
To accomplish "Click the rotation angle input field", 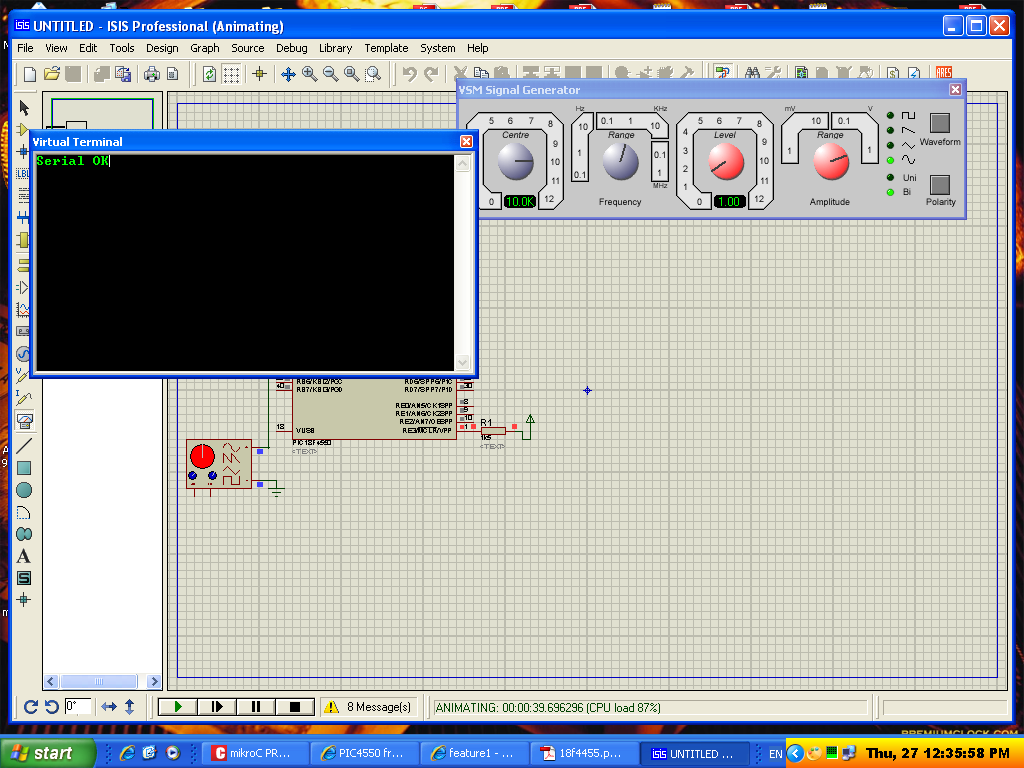I will (78, 707).
